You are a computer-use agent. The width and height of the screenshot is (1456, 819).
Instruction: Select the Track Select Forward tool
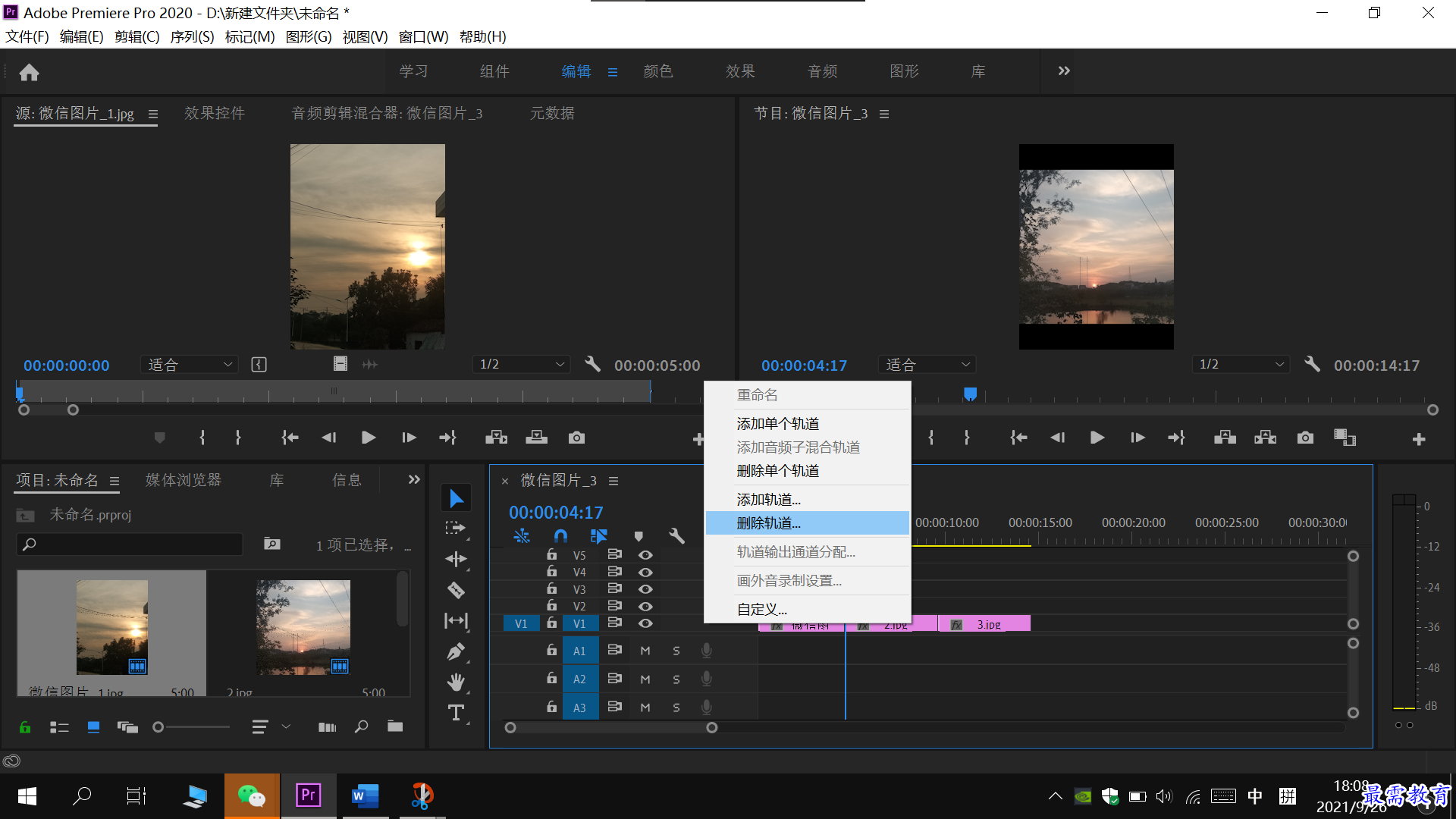pos(456,529)
